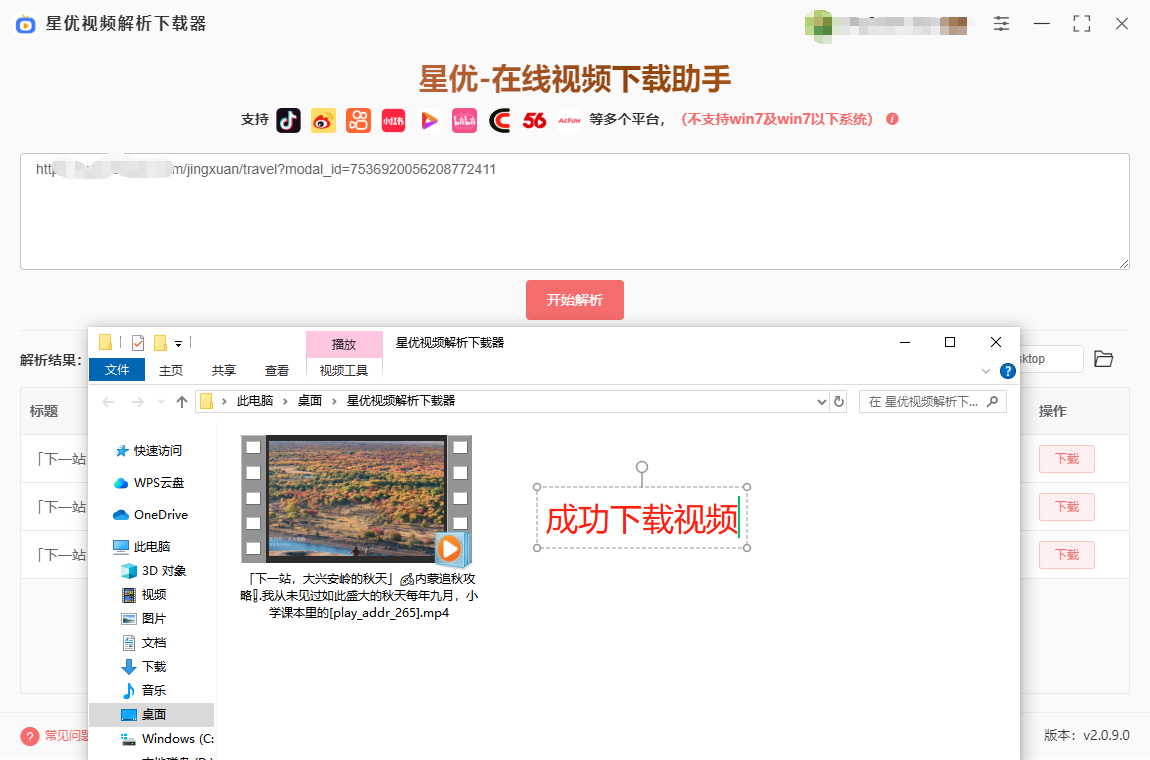Click the 星优 app logo in title bar
Viewport: 1150px width, 760px height.
(26, 24)
